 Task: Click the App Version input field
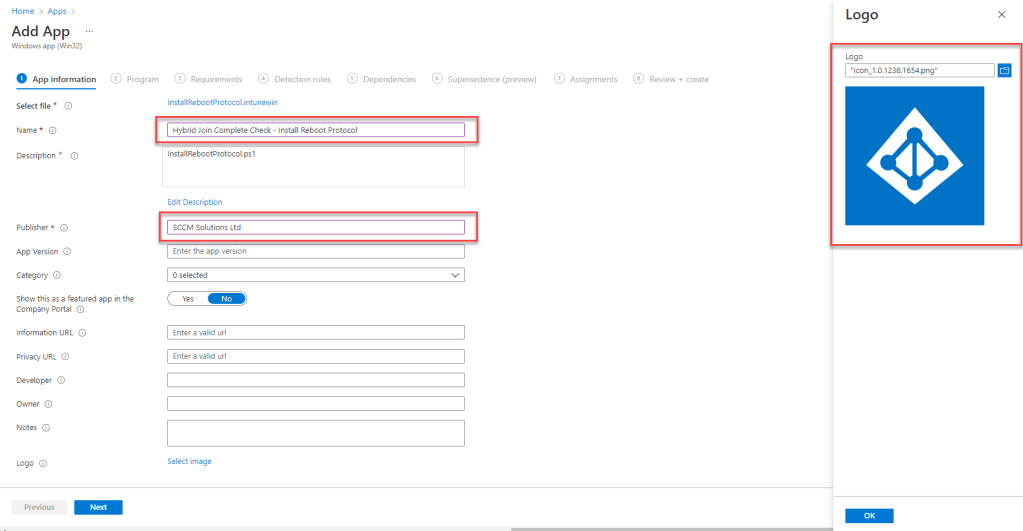point(315,251)
